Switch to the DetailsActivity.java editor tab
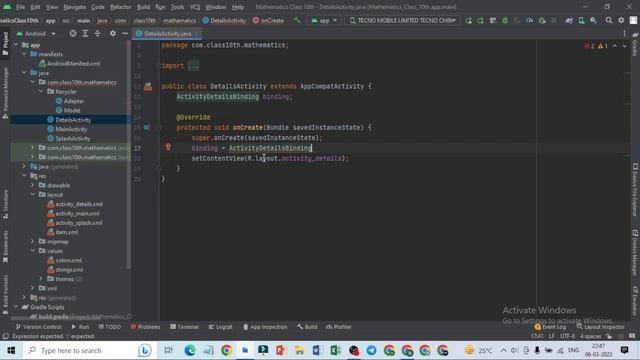The image size is (640, 360). coord(167,33)
